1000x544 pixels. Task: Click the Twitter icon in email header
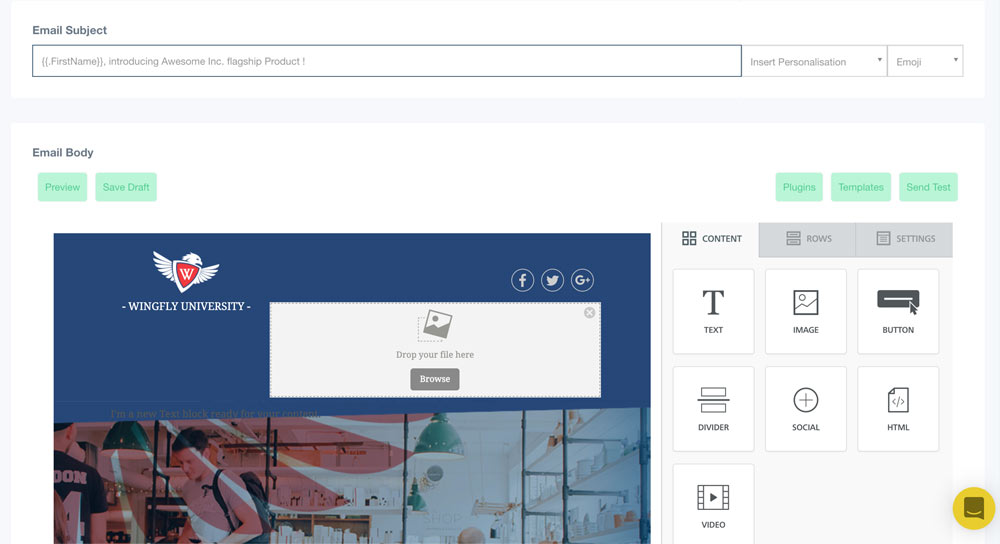[x=552, y=280]
